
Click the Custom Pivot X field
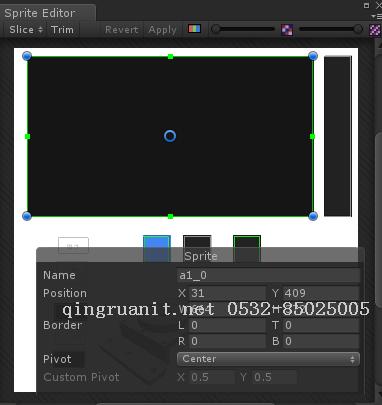pyautogui.click(x=212, y=377)
